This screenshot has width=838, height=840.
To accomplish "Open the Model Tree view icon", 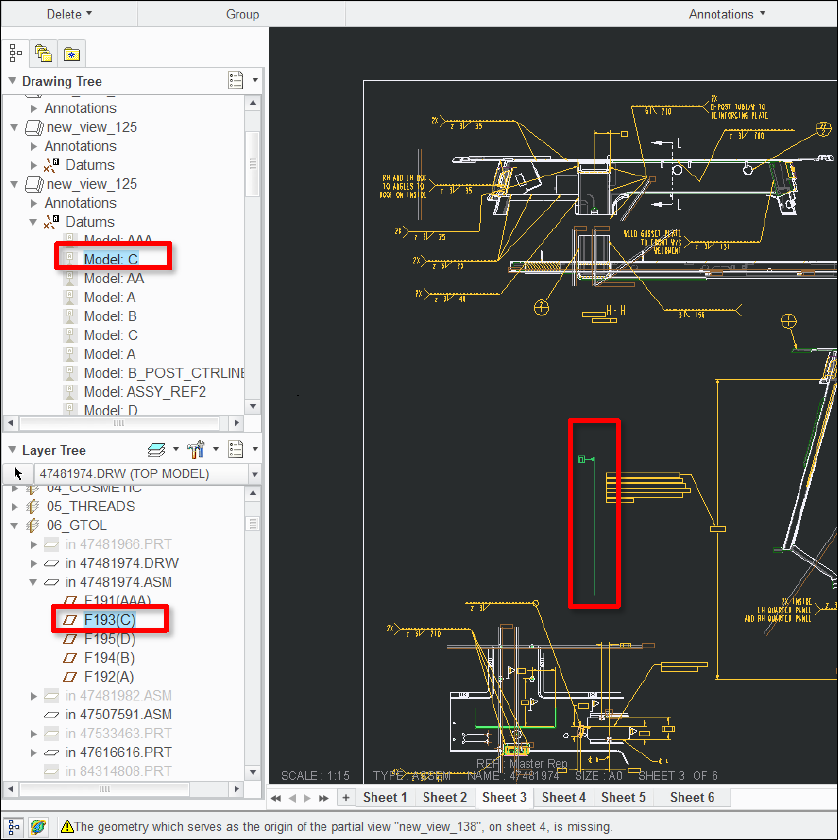I will click(14, 53).
